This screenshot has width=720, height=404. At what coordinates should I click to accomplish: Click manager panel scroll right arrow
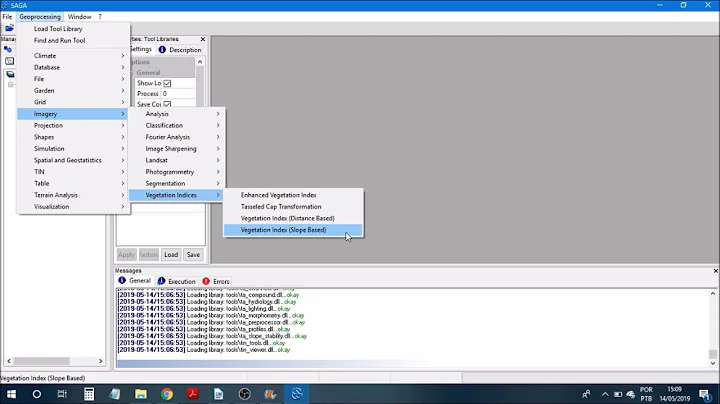101,361
